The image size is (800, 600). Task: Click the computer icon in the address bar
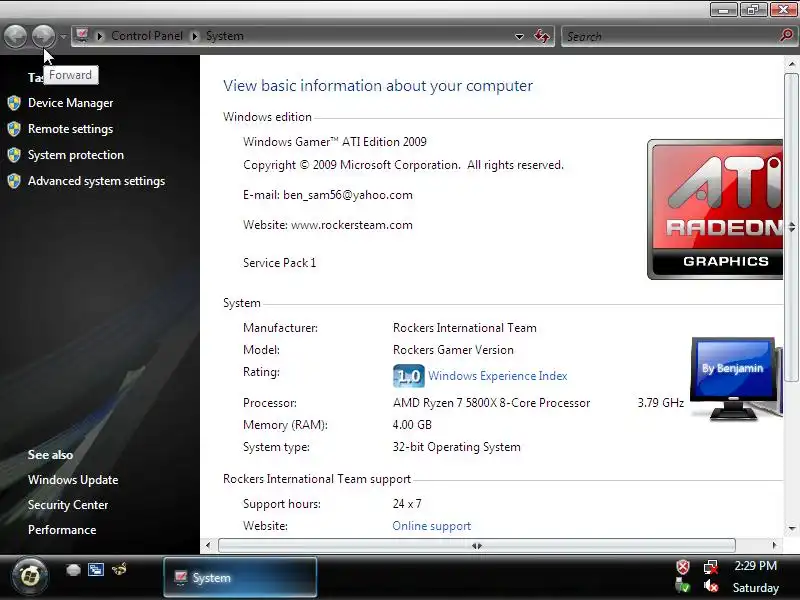[x=82, y=36]
